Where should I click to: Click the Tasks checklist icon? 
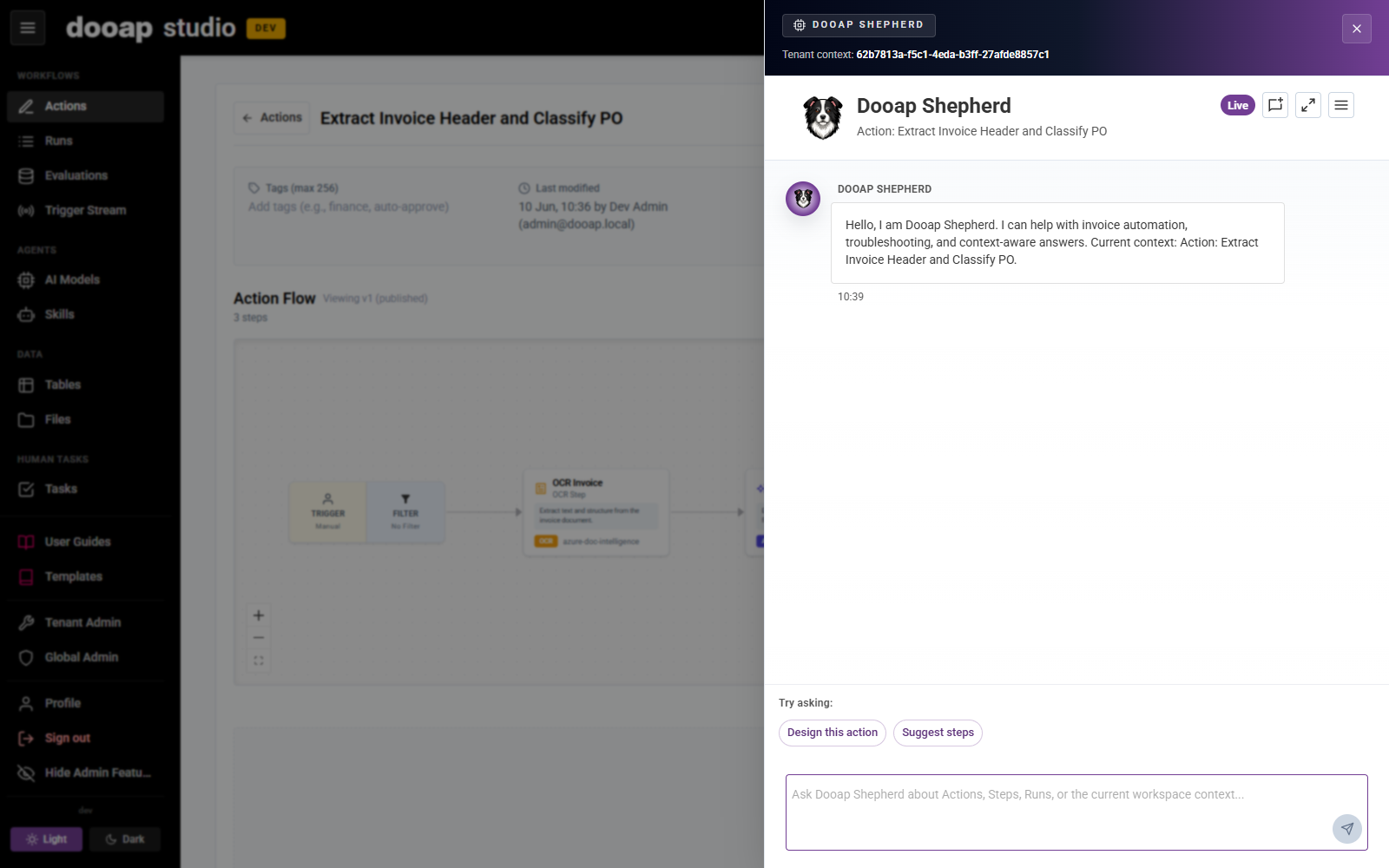26,489
